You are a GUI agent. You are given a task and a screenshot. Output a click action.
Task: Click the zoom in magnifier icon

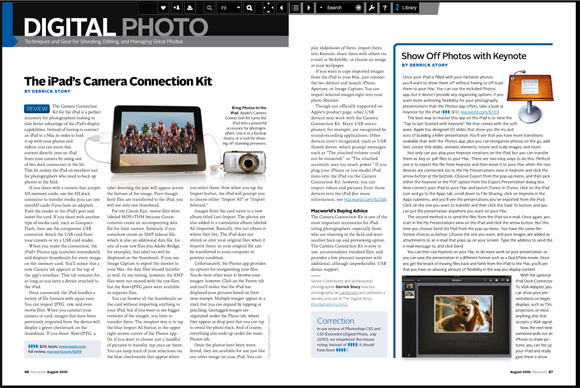coord(249,8)
